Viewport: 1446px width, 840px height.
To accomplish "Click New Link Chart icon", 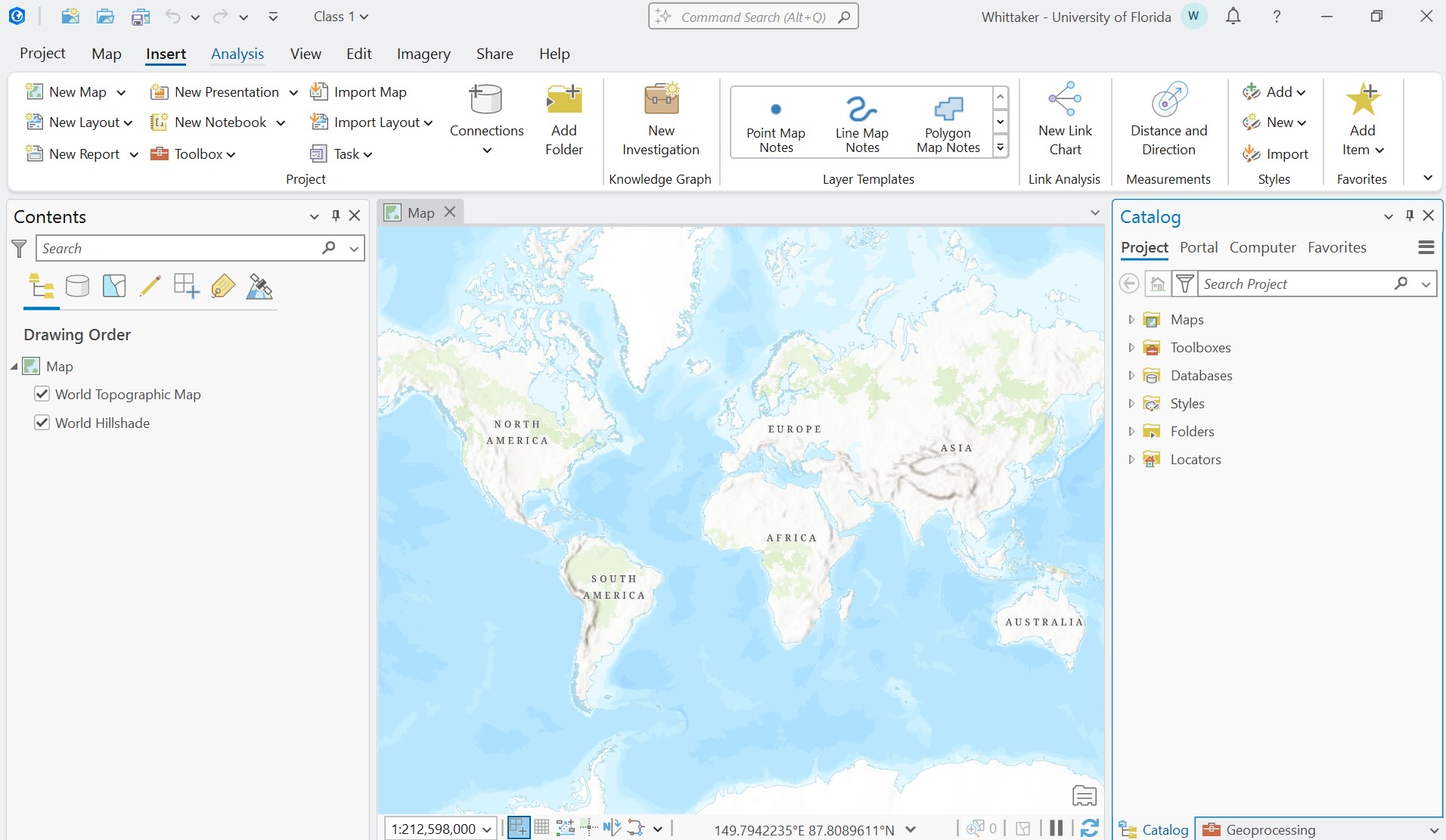I will [1065, 100].
